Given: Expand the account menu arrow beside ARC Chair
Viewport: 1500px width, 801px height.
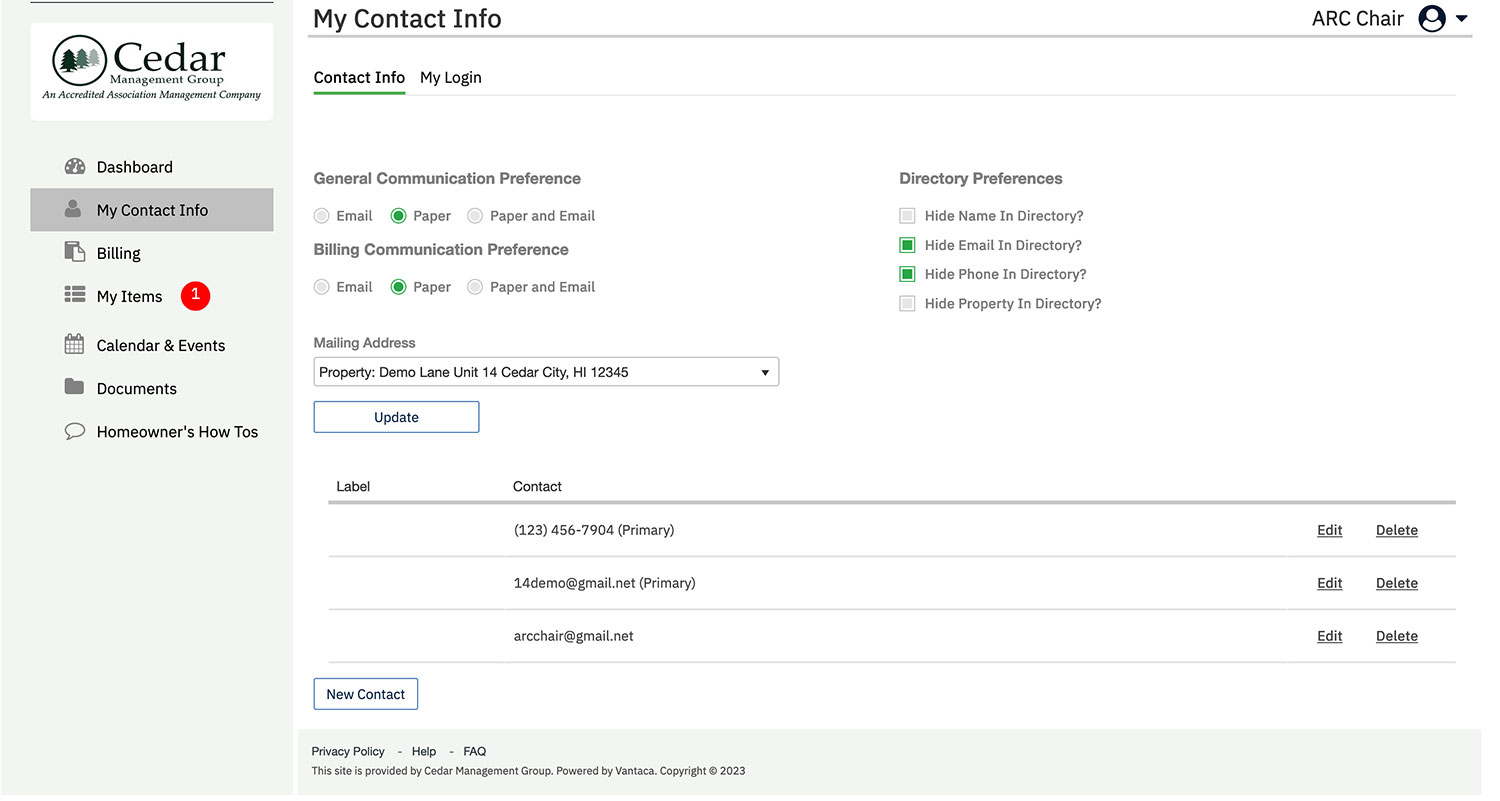Looking at the screenshot, I should pos(1462,19).
